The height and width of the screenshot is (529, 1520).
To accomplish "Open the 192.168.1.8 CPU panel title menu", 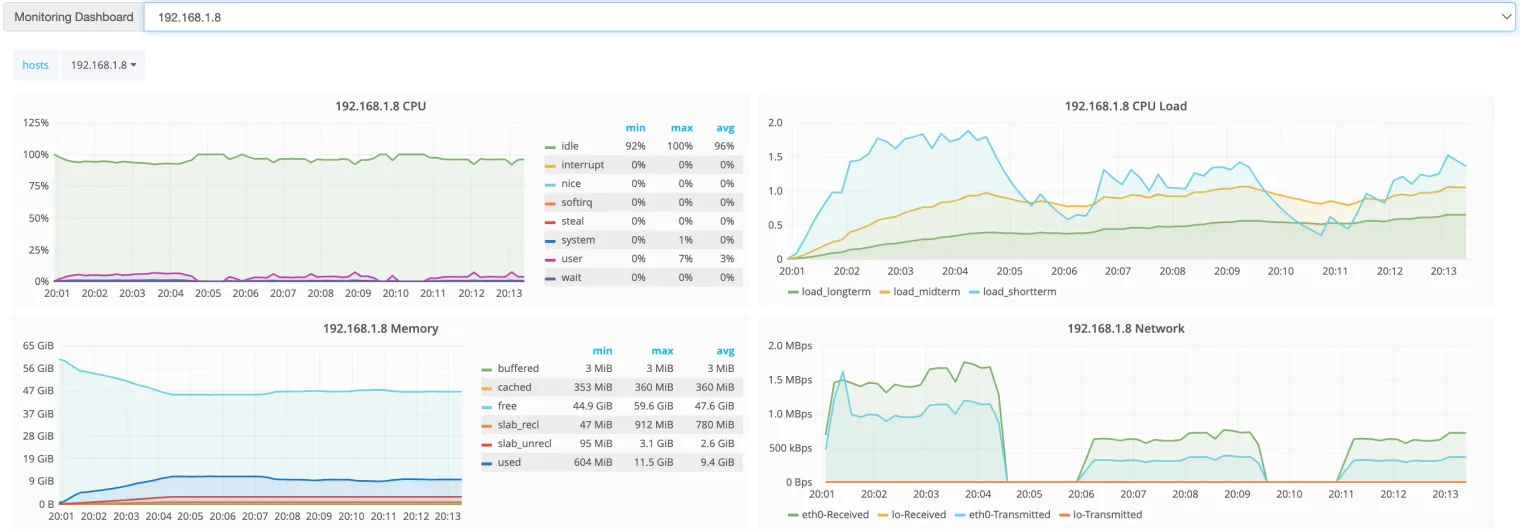I will tap(380, 105).
